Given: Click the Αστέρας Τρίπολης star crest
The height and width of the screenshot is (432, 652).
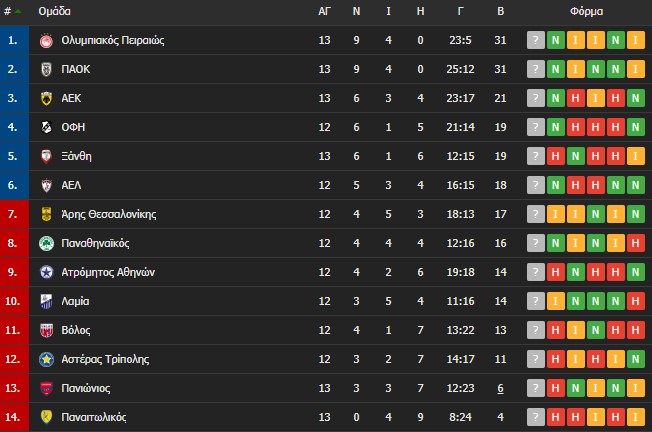Looking at the screenshot, I should (46, 359).
